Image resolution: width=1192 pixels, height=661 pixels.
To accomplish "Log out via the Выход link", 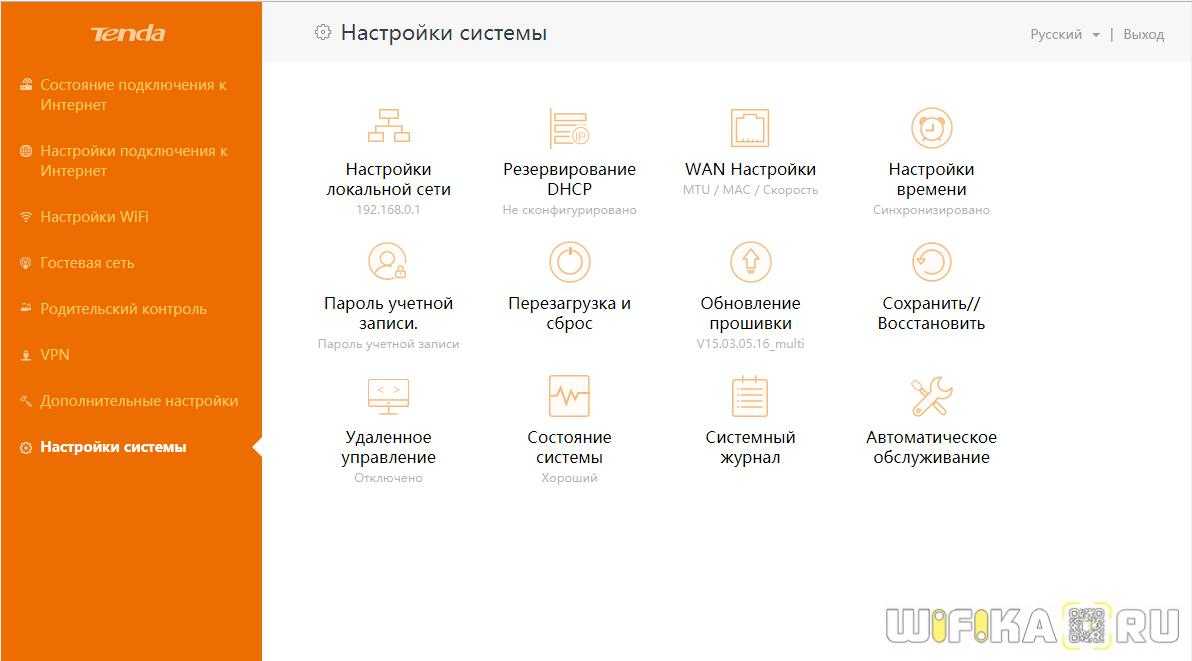I will (x=1143, y=34).
